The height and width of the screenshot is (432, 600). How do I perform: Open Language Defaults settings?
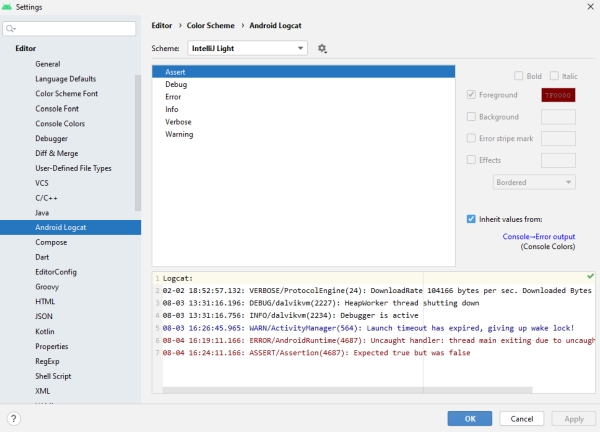65,79
